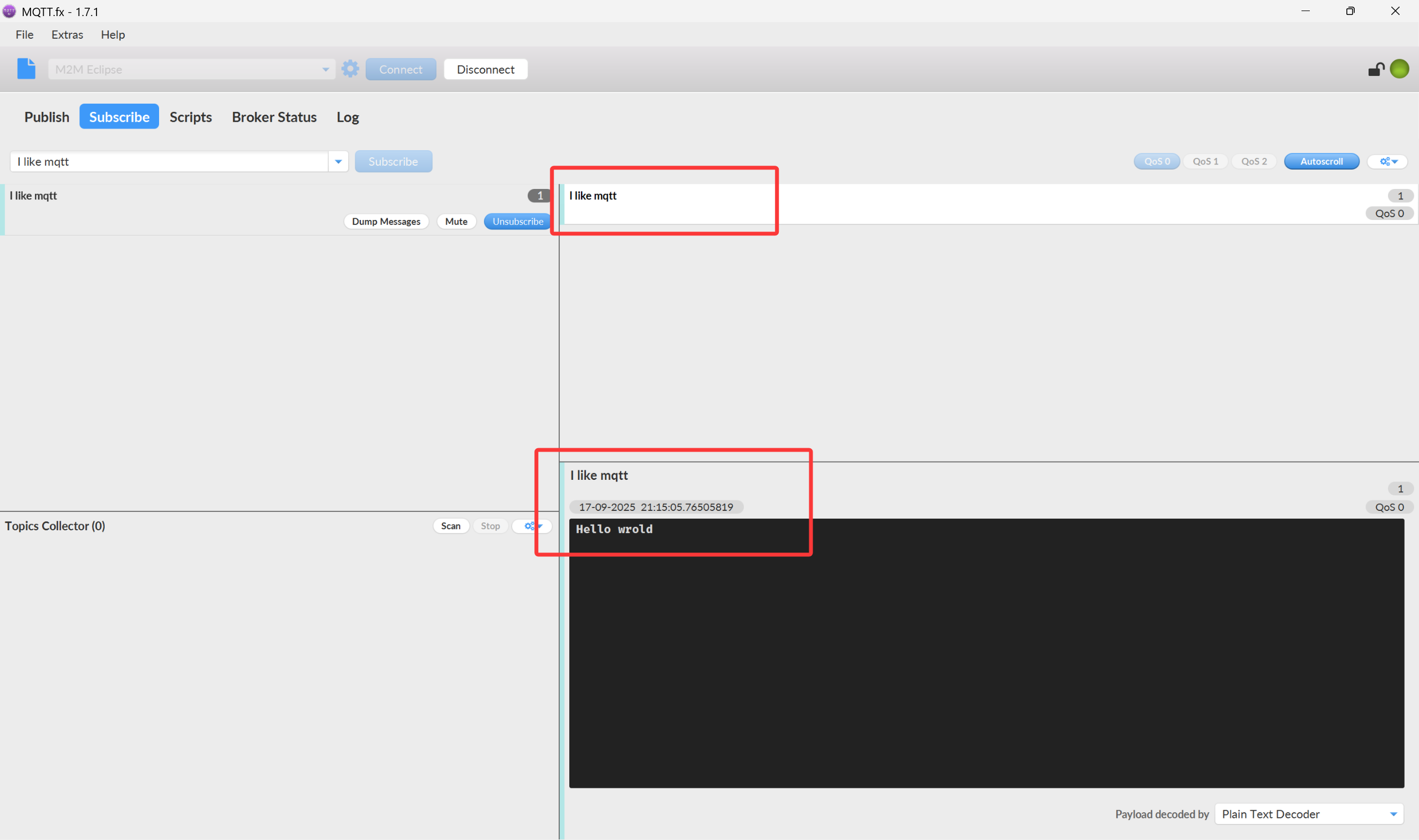
Task: Switch to the Publish tab
Action: [47, 116]
